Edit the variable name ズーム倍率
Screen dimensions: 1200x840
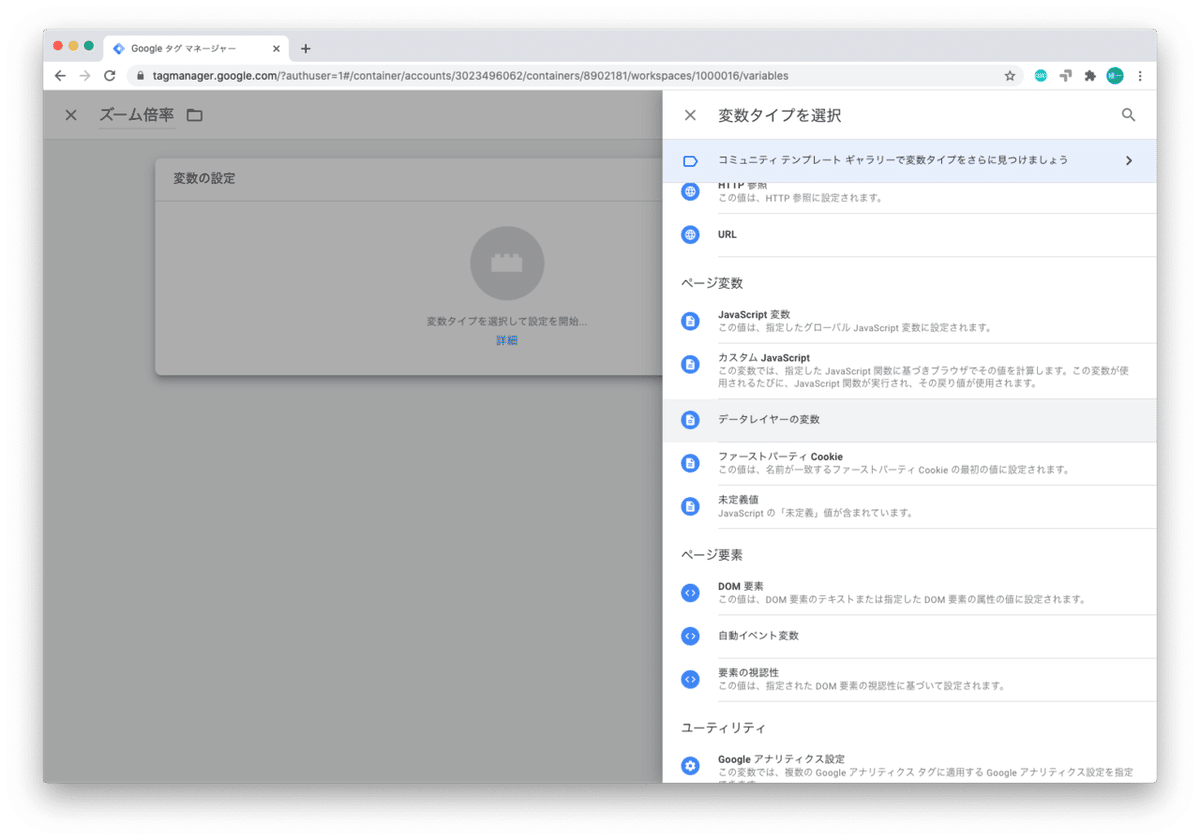(136, 115)
